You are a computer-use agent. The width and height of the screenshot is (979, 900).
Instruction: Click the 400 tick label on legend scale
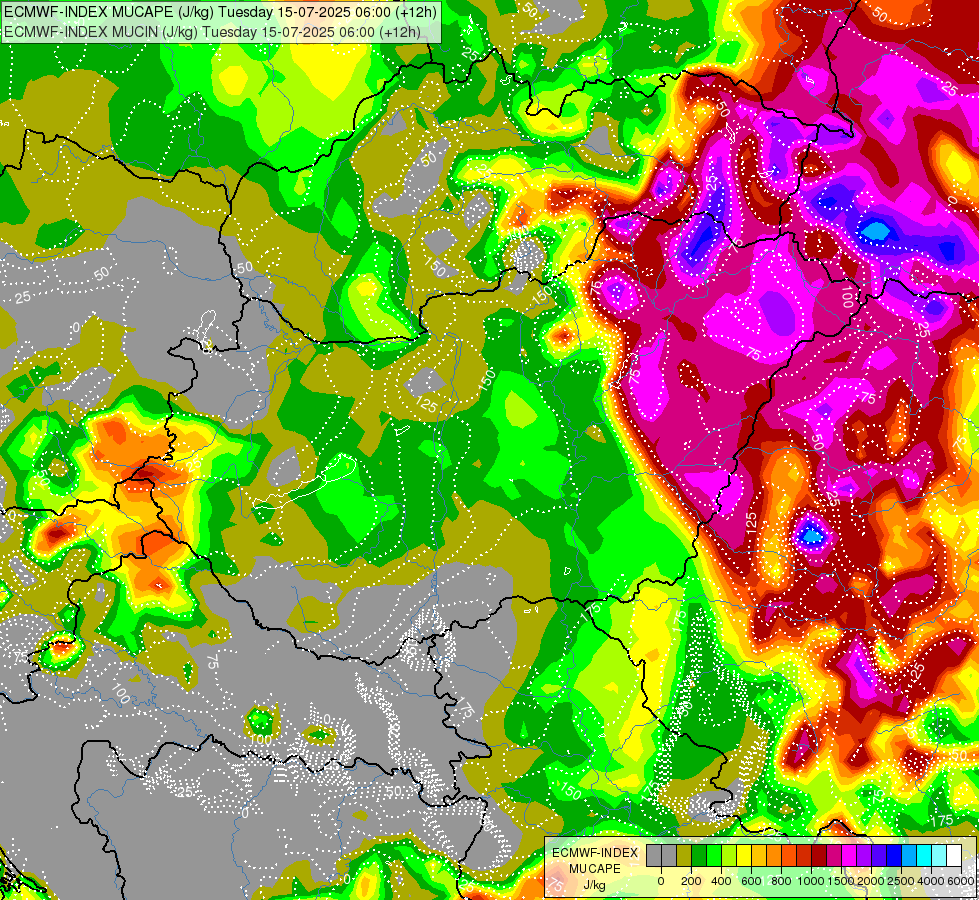coord(721,881)
